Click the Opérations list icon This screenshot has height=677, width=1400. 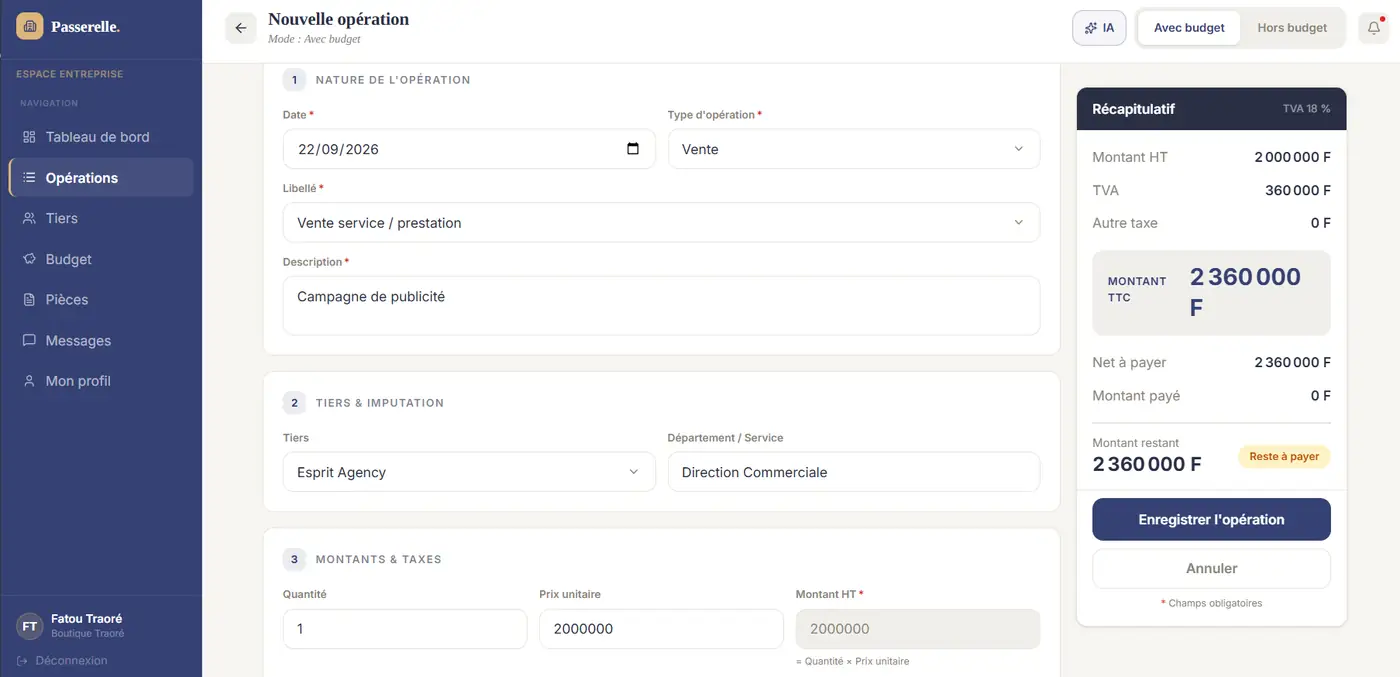28,178
